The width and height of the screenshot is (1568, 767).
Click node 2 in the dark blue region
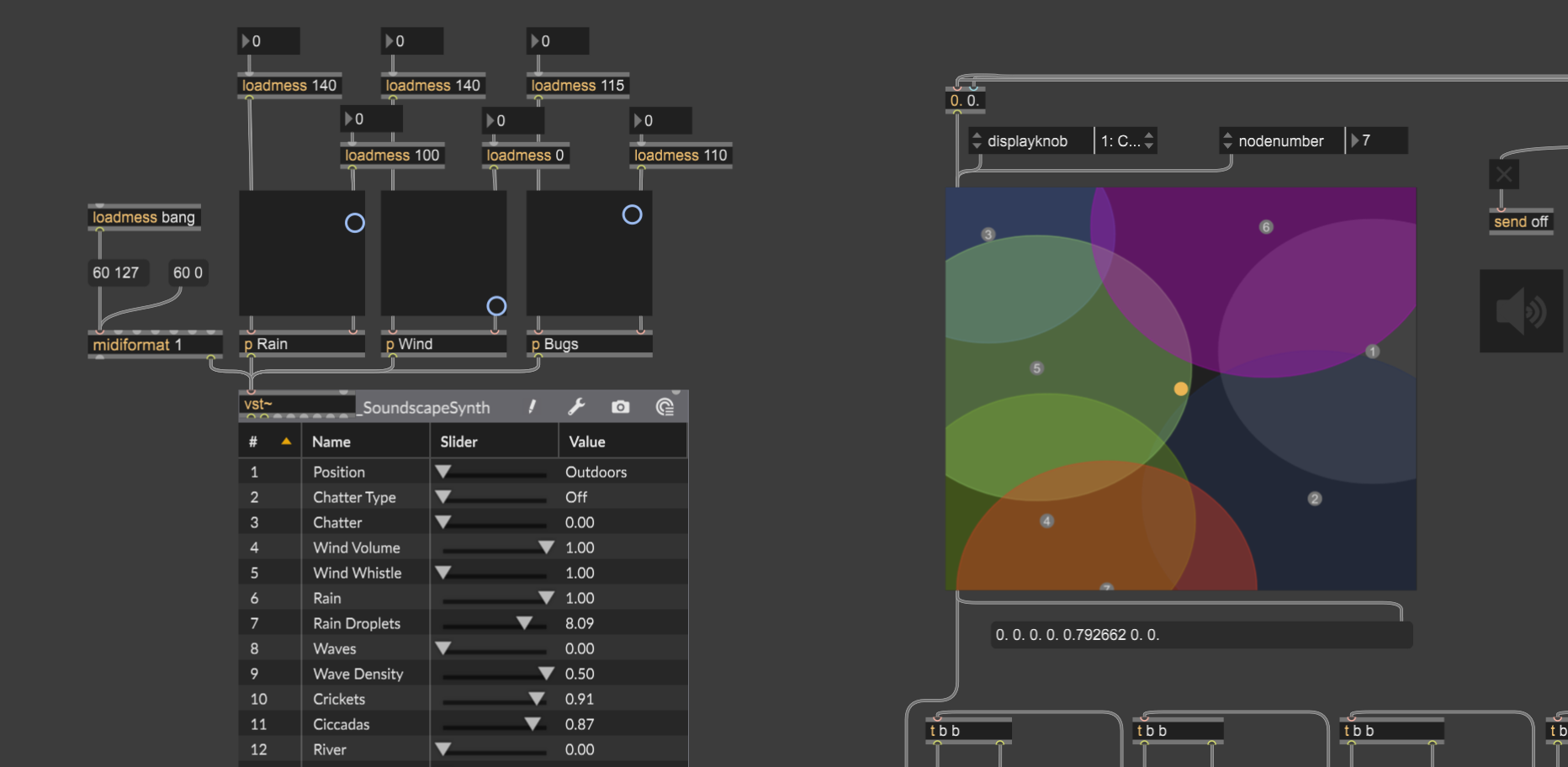[1315, 499]
